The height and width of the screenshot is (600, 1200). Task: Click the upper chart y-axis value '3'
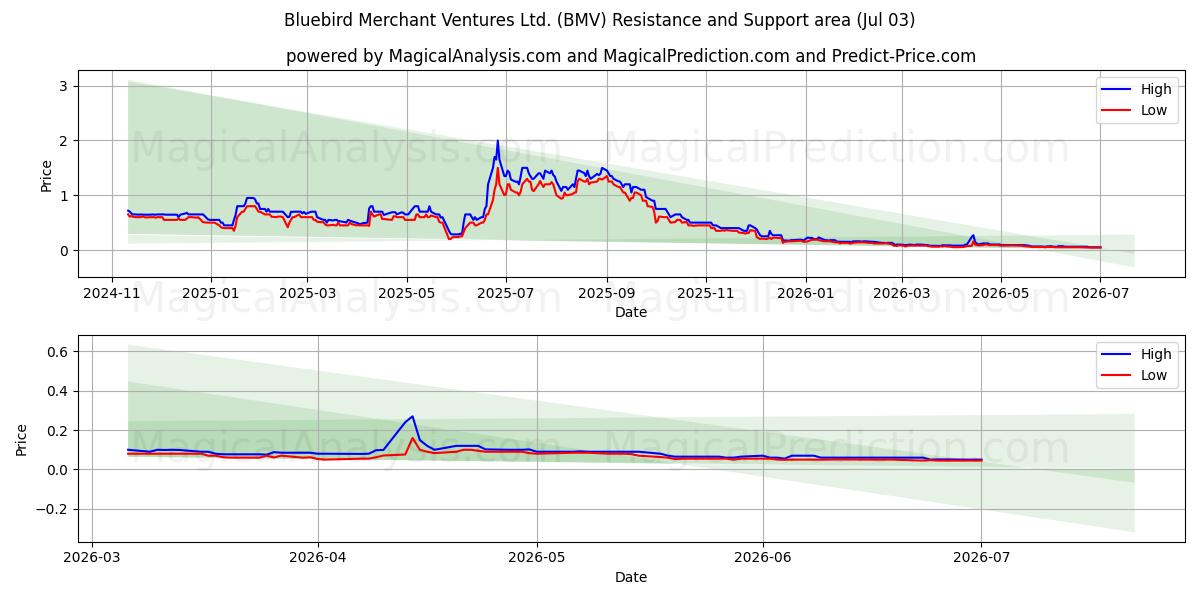tap(63, 86)
